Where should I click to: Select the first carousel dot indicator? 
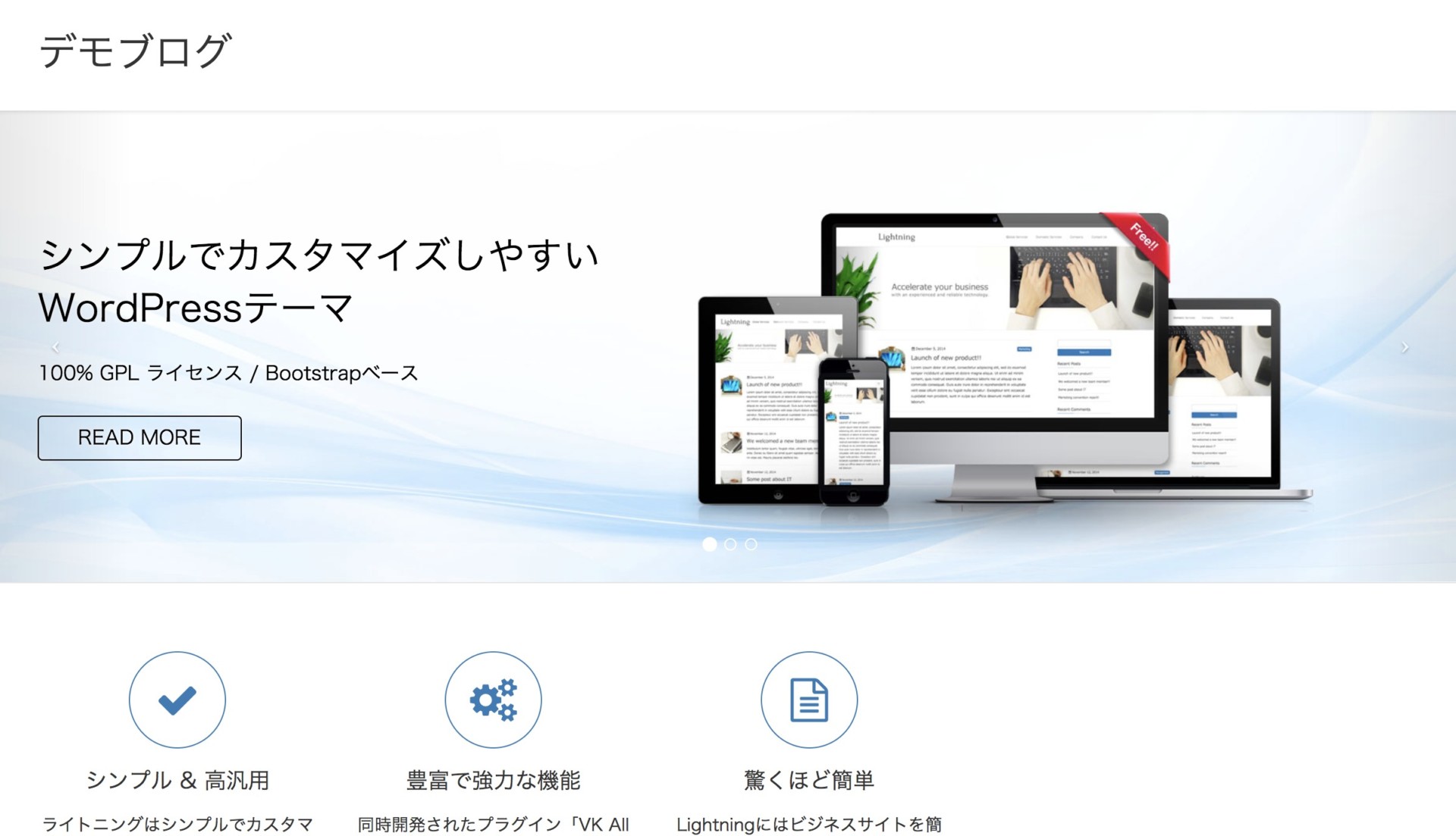[x=710, y=544]
